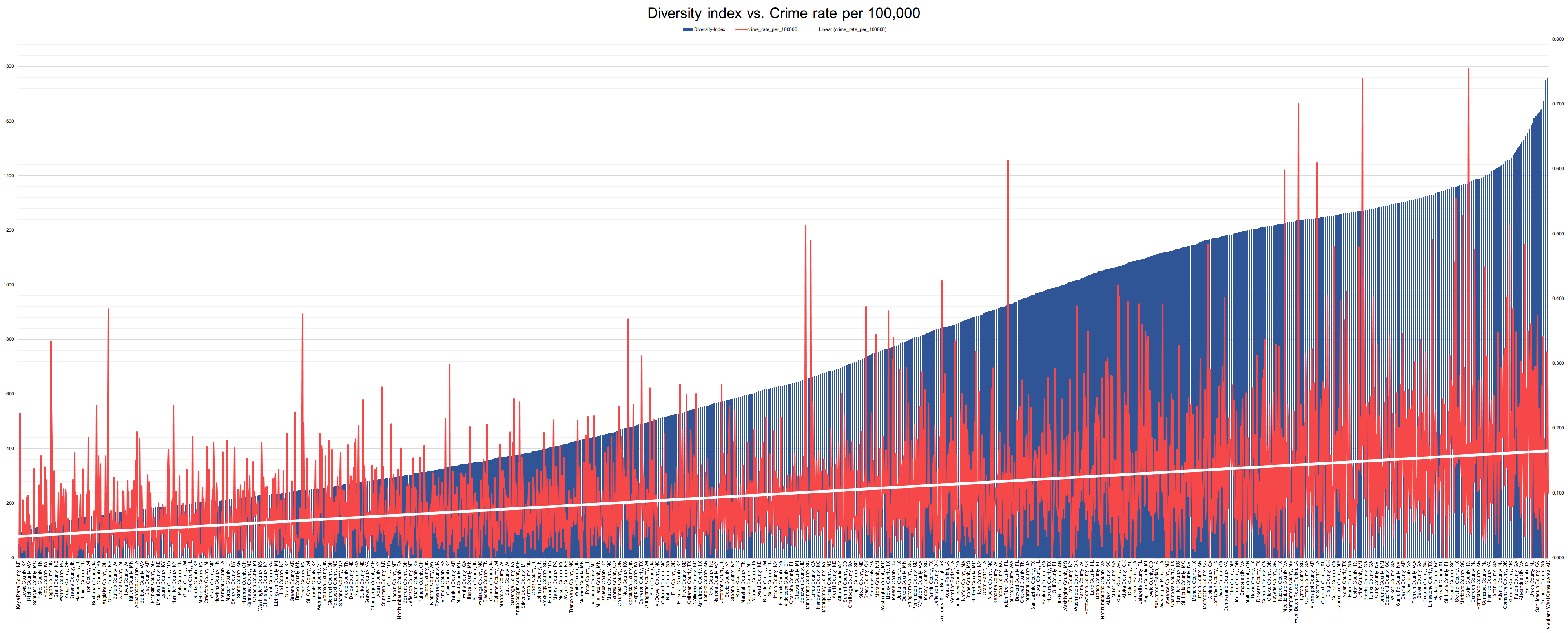This screenshot has height=633, width=1568.
Task: Click the 1000 tick label on the left axis
Action: [x=9, y=285]
